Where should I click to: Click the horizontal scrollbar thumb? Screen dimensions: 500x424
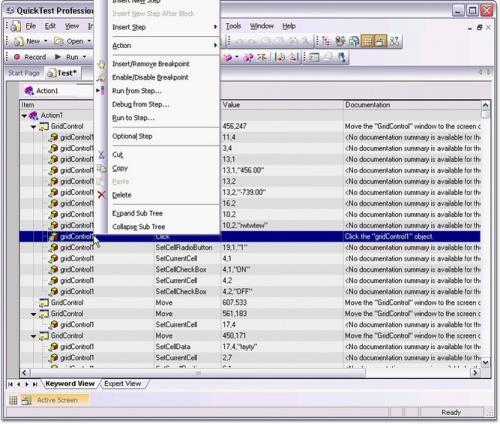[x=198, y=373]
